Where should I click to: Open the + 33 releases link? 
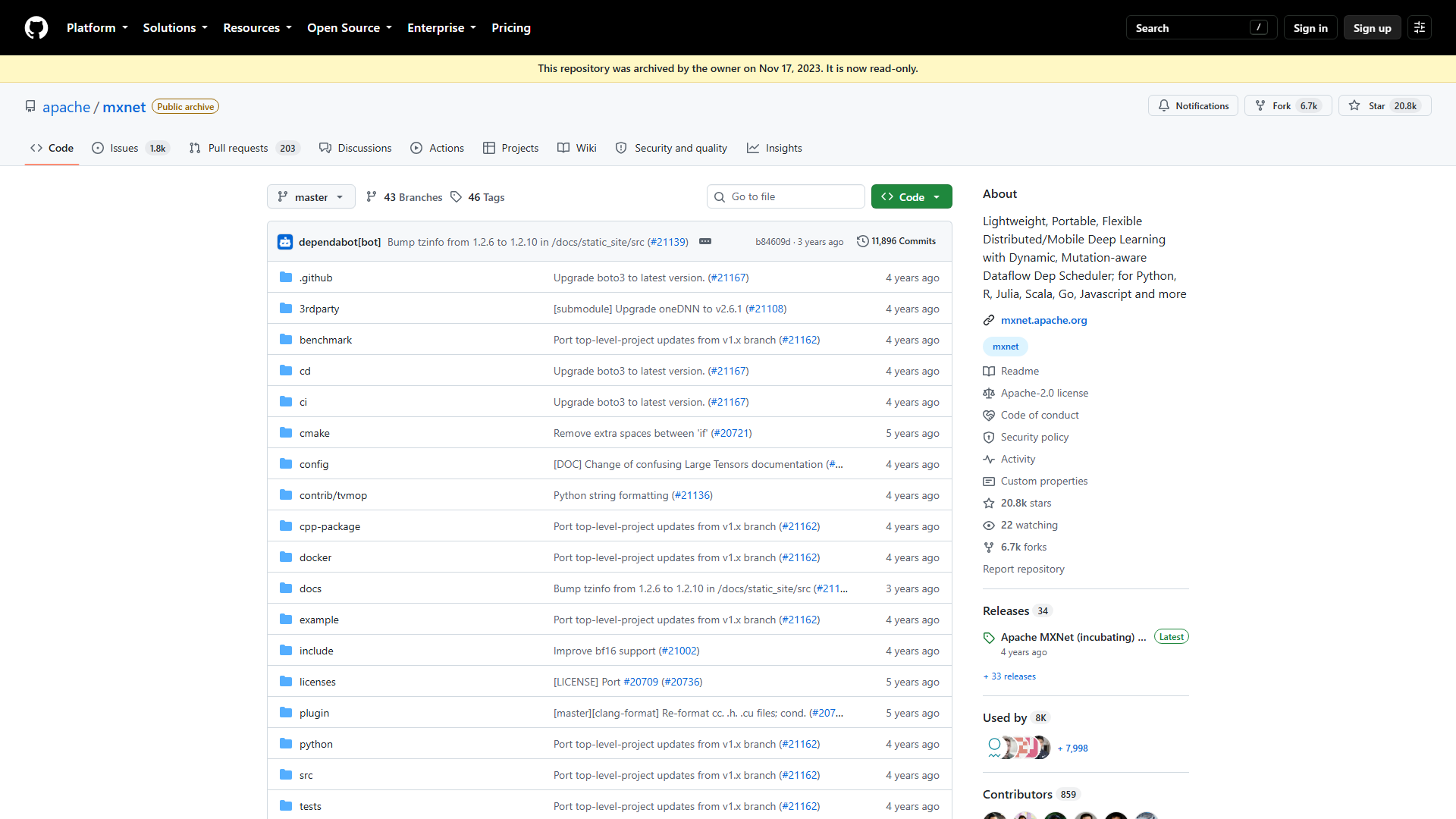click(x=1009, y=676)
